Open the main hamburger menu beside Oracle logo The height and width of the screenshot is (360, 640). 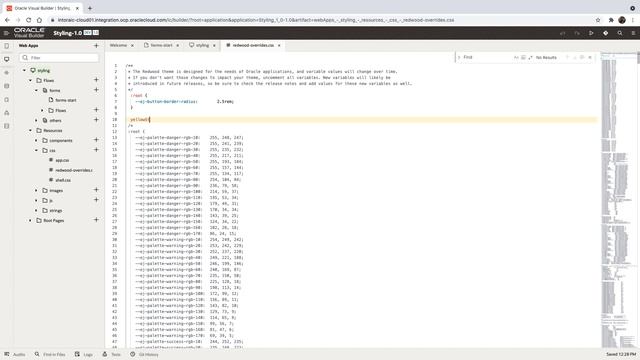pyautogui.click(x=6, y=33)
